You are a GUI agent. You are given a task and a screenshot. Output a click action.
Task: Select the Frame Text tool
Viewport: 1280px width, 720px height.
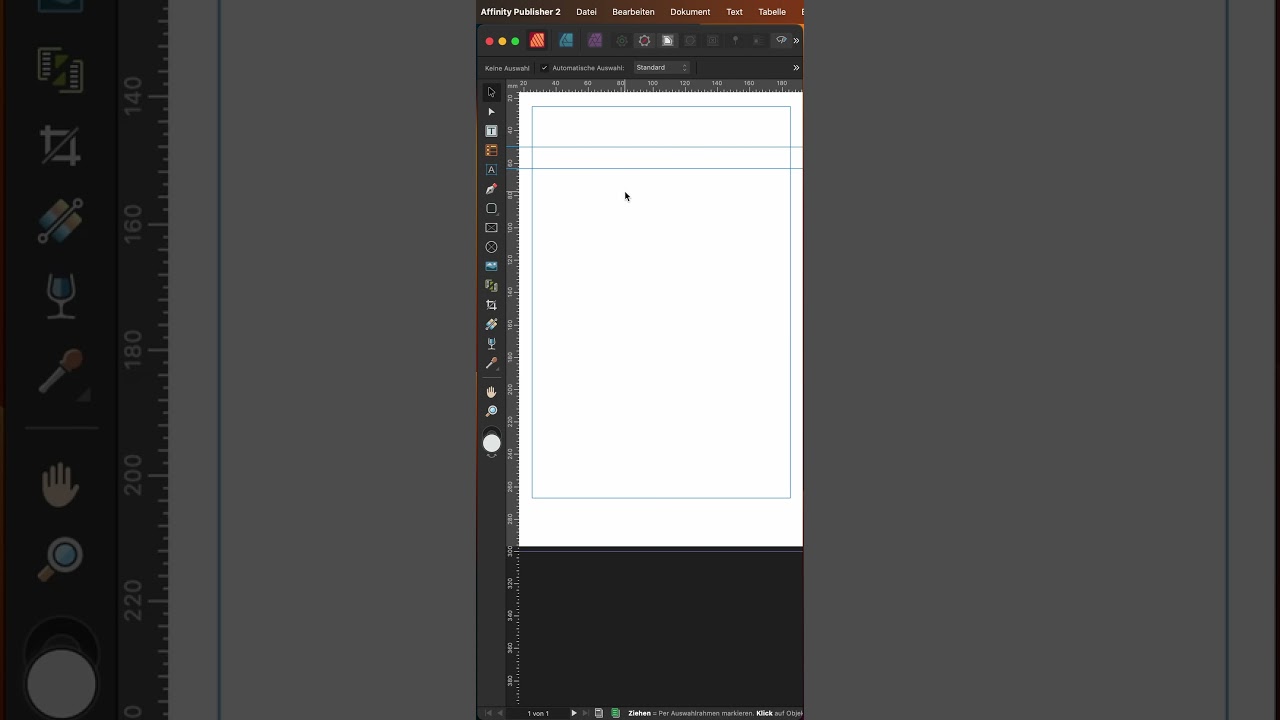491,131
